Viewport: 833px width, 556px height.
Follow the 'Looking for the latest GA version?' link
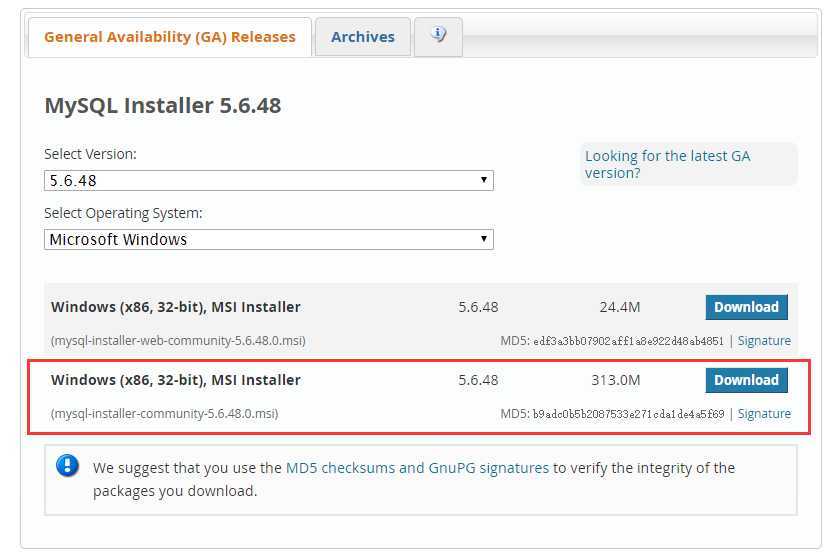667,164
